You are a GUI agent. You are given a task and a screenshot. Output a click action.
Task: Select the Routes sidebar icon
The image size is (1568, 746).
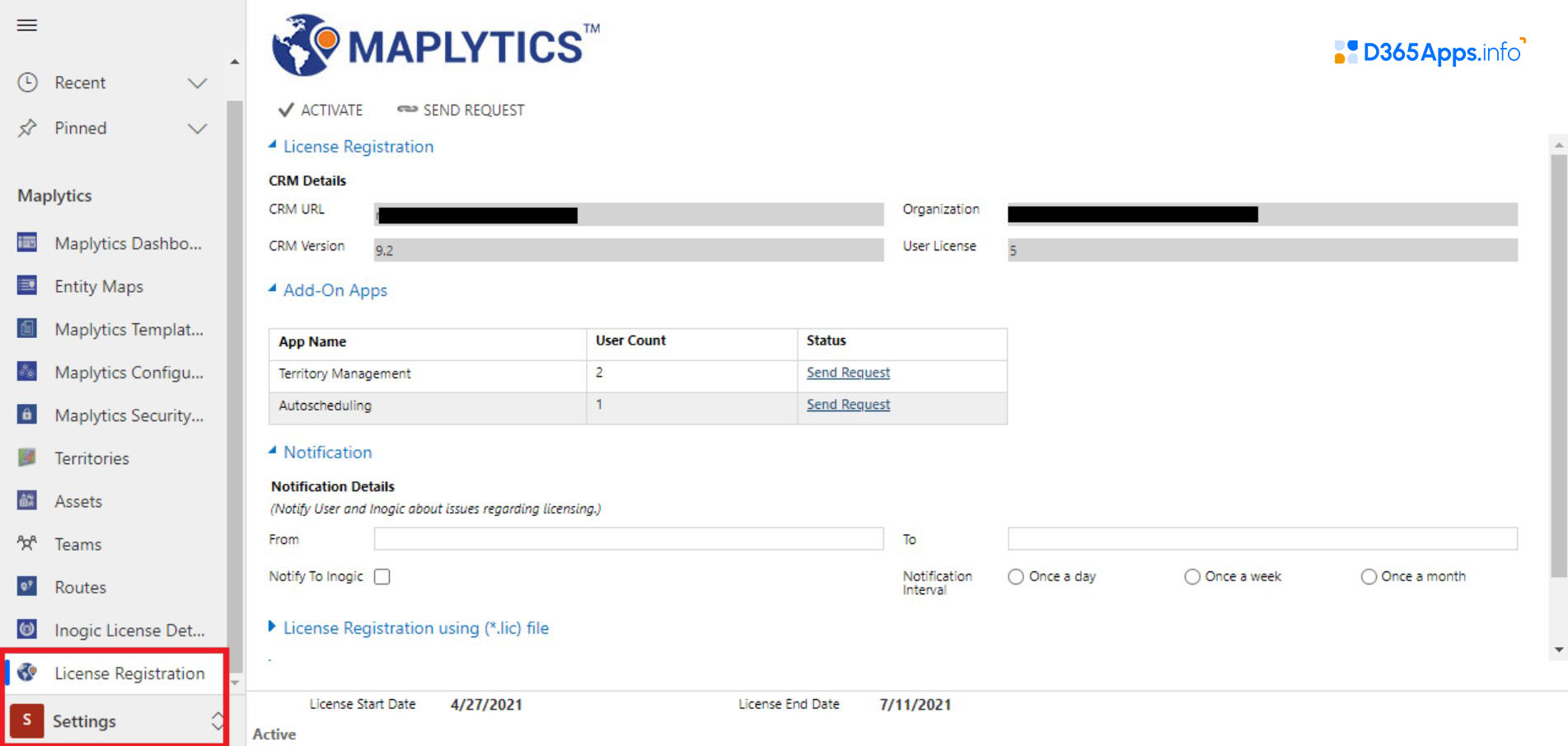click(x=26, y=587)
